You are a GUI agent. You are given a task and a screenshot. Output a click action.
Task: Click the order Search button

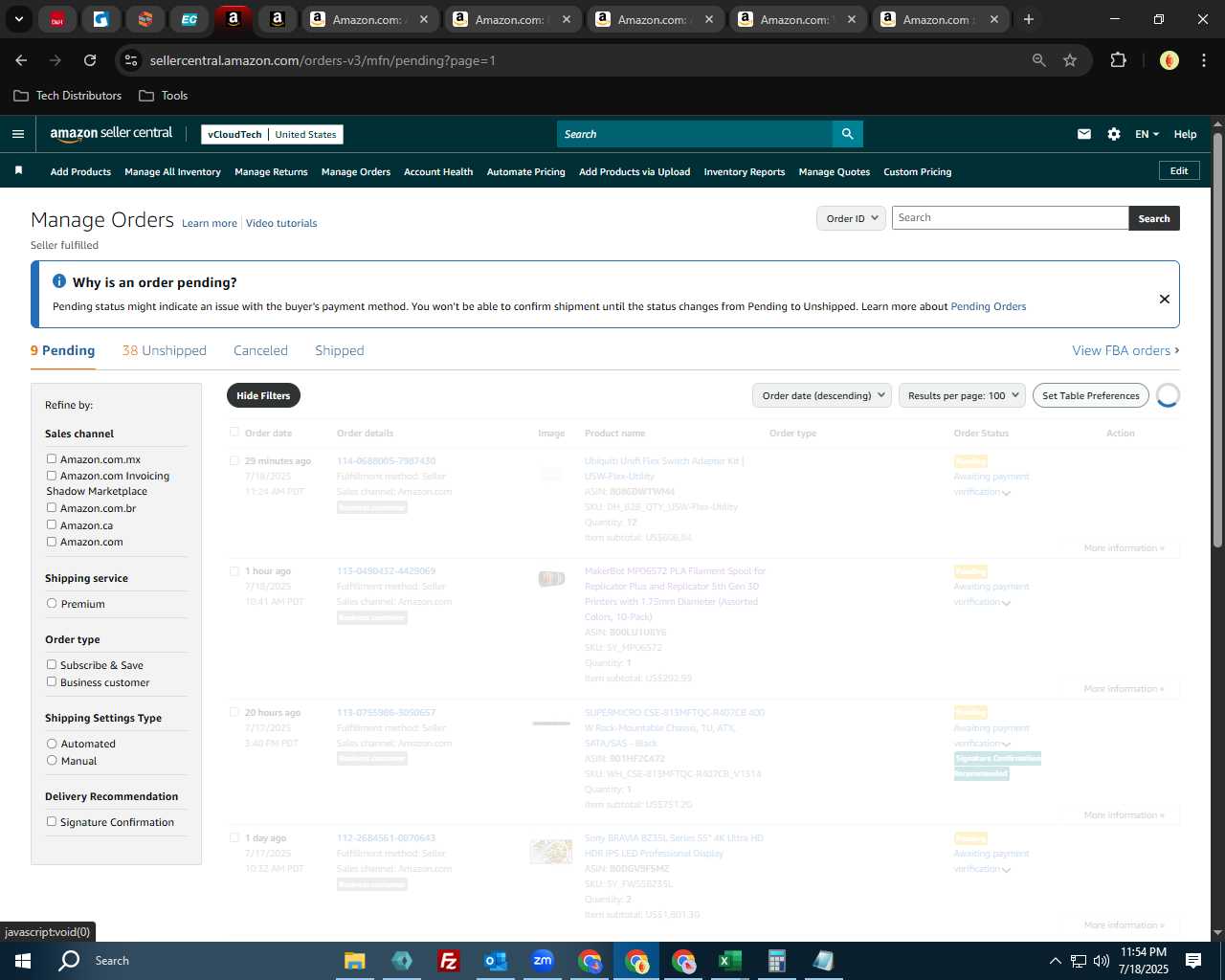[x=1154, y=218]
